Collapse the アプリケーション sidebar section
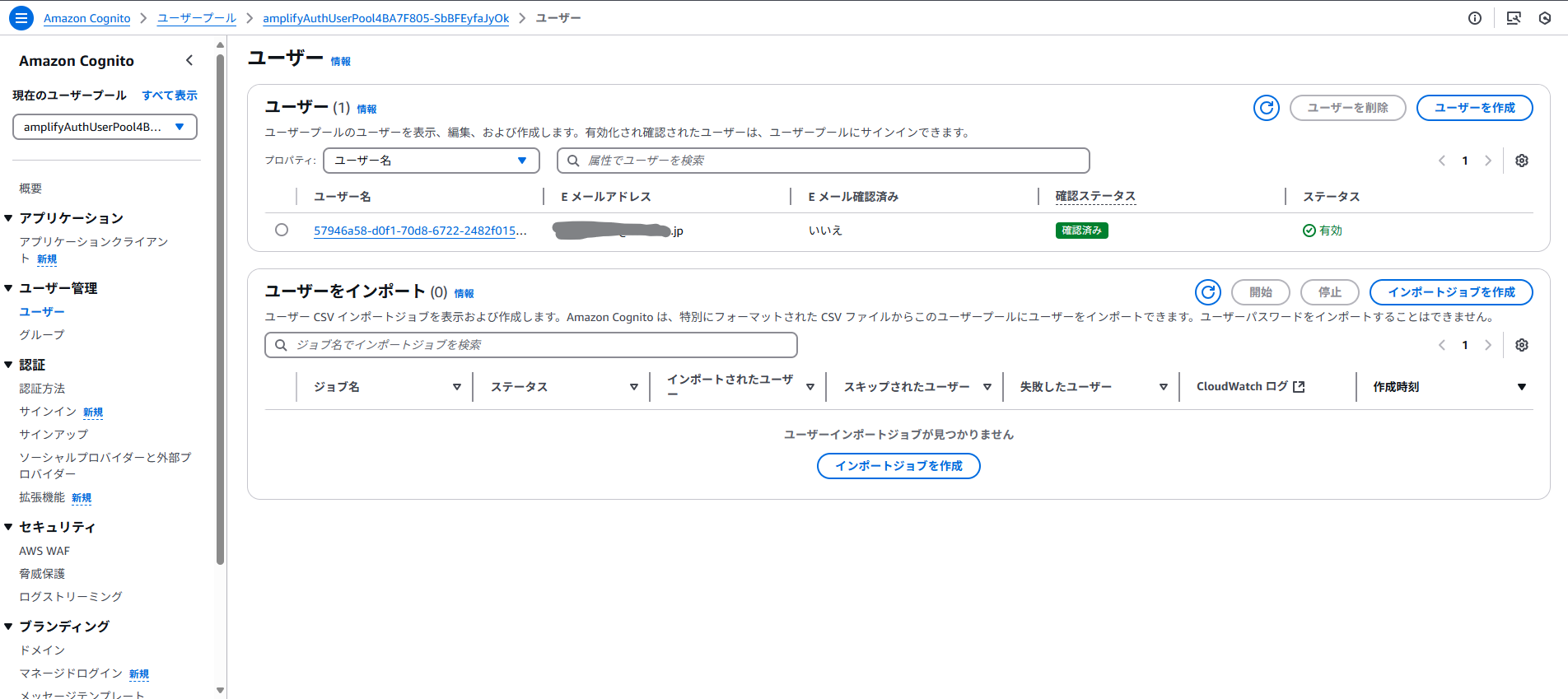 click(8, 218)
